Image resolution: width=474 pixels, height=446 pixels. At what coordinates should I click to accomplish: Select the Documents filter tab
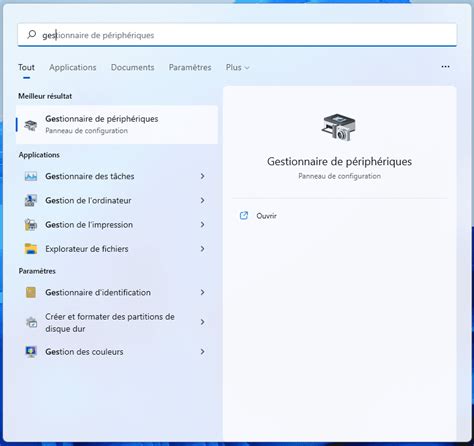coord(133,67)
